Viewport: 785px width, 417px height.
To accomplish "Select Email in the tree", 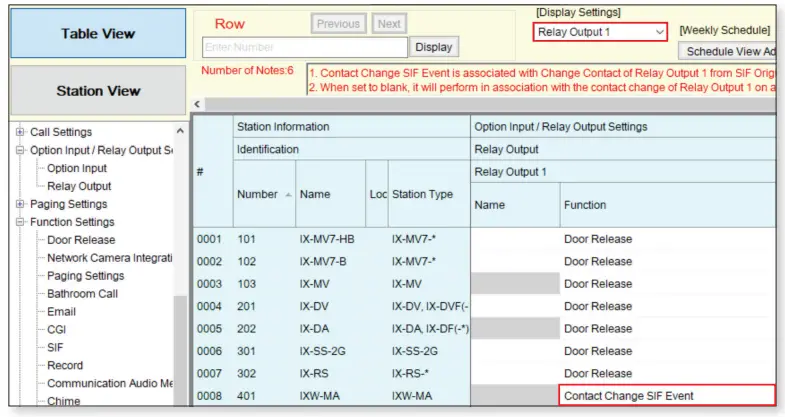I will tap(62, 312).
